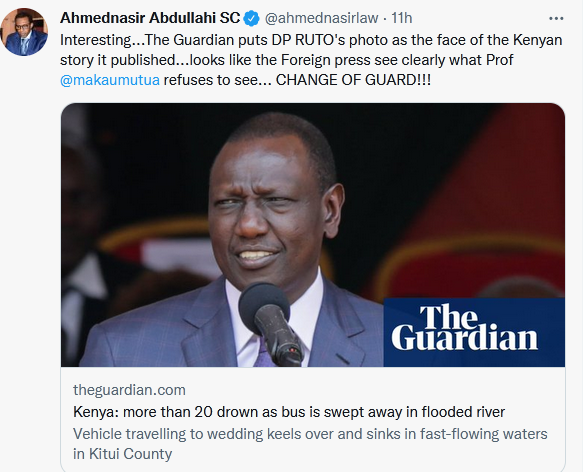Click tweet text 'CHANGE OF GUARD!!!'

[353, 80]
